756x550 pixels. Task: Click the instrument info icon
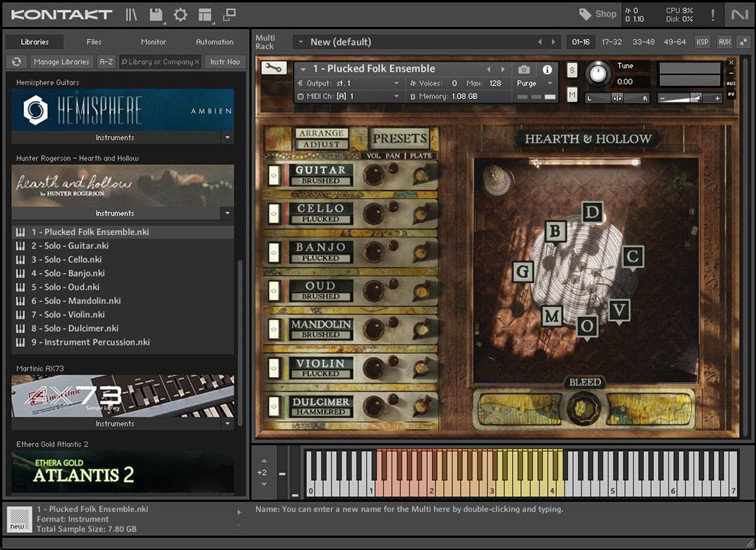[x=547, y=70]
